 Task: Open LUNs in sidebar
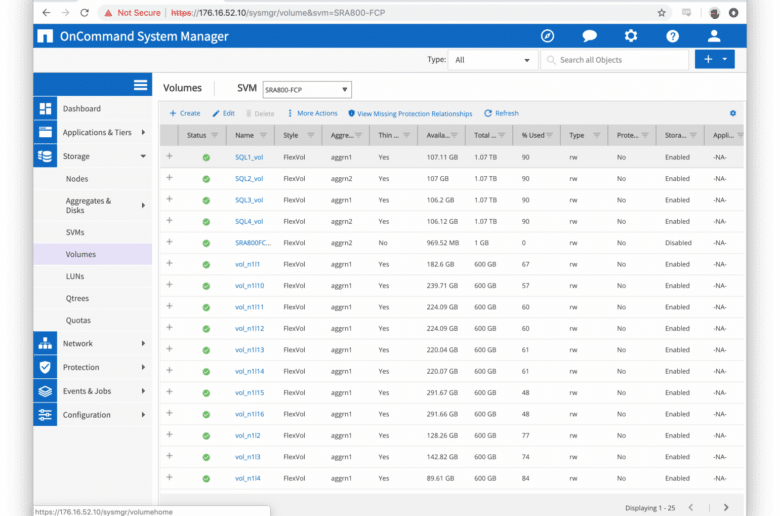click(75, 276)
